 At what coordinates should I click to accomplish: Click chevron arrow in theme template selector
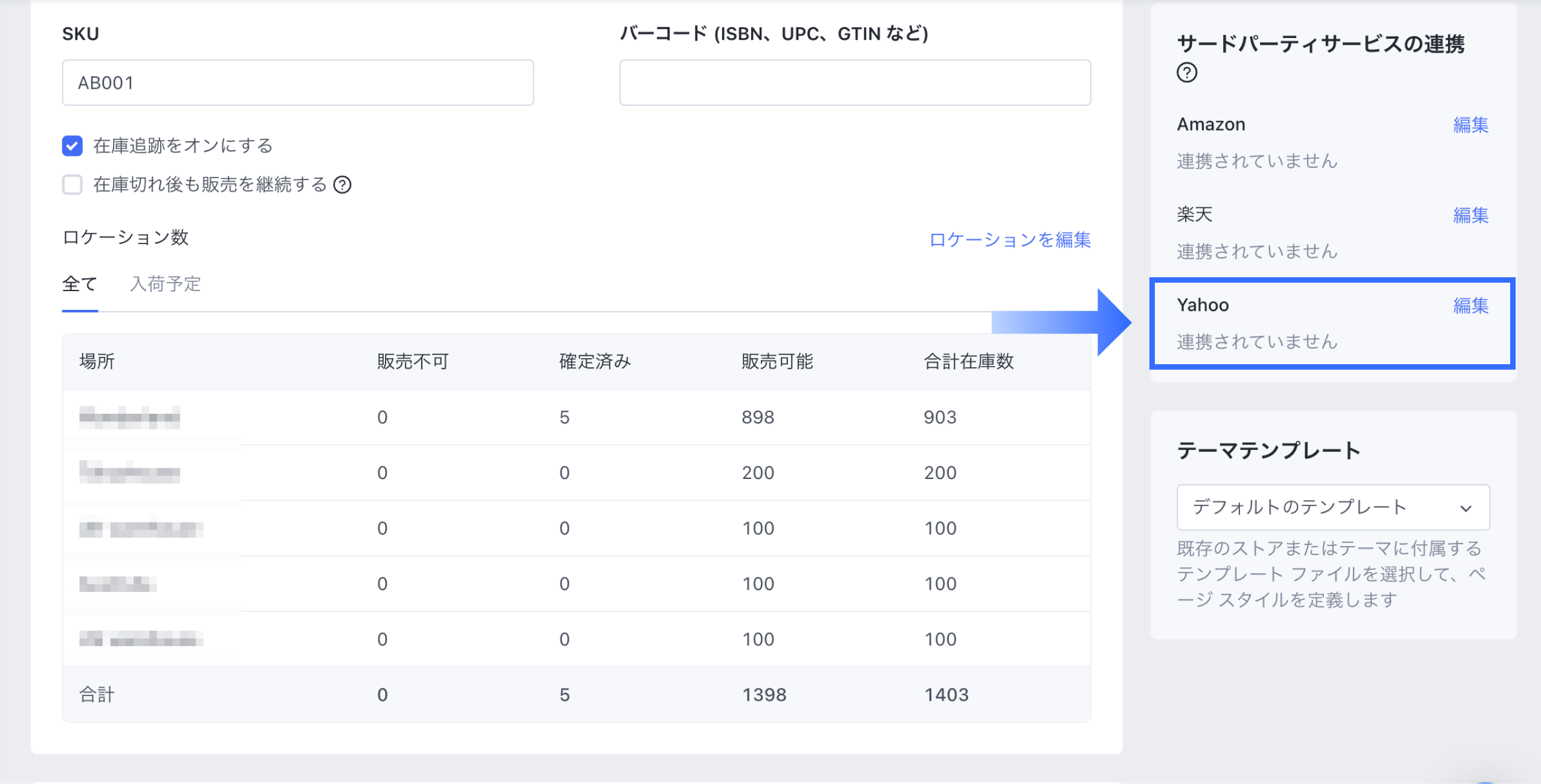point(1465,509)
